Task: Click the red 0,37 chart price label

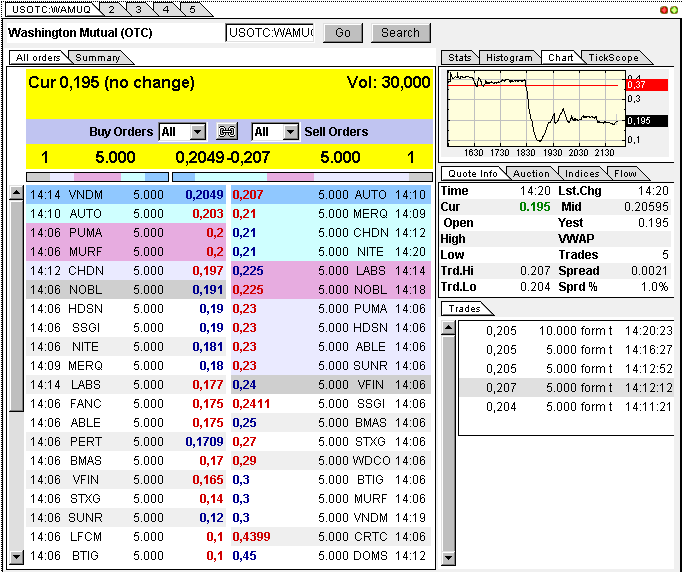Action: click(647, 84)
